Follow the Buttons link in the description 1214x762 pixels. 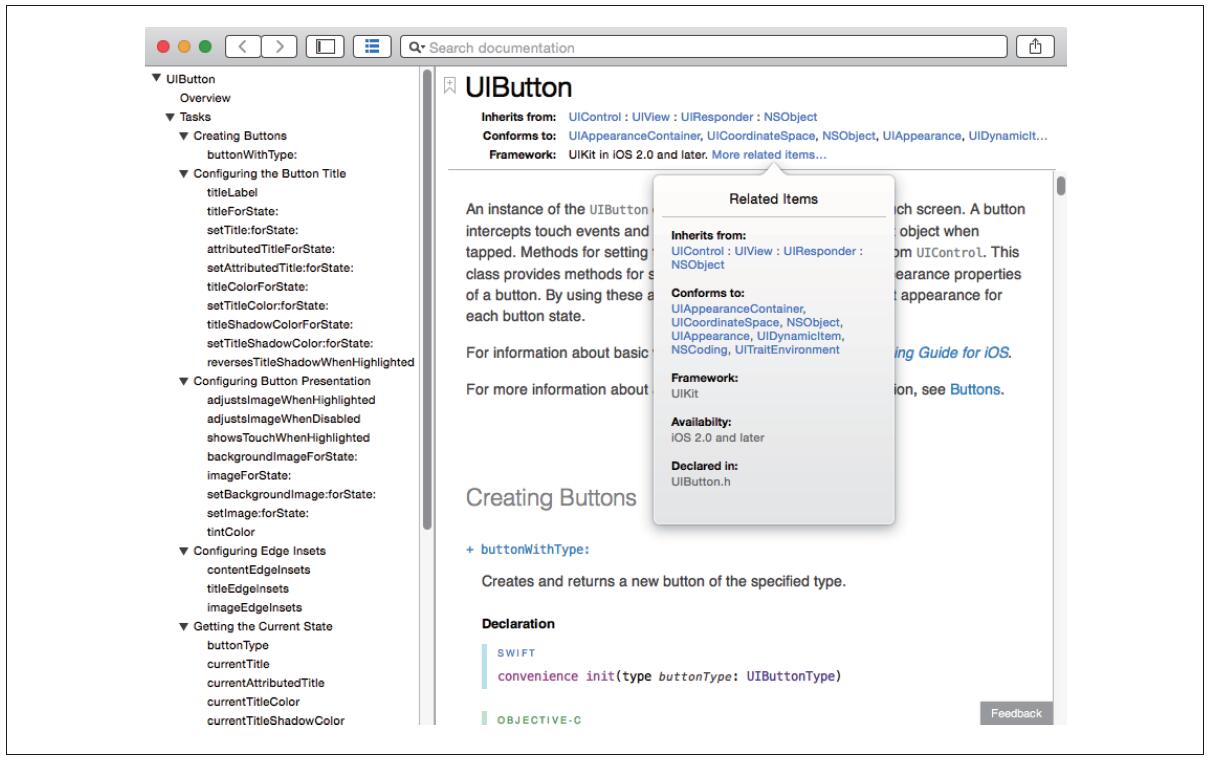974,388
